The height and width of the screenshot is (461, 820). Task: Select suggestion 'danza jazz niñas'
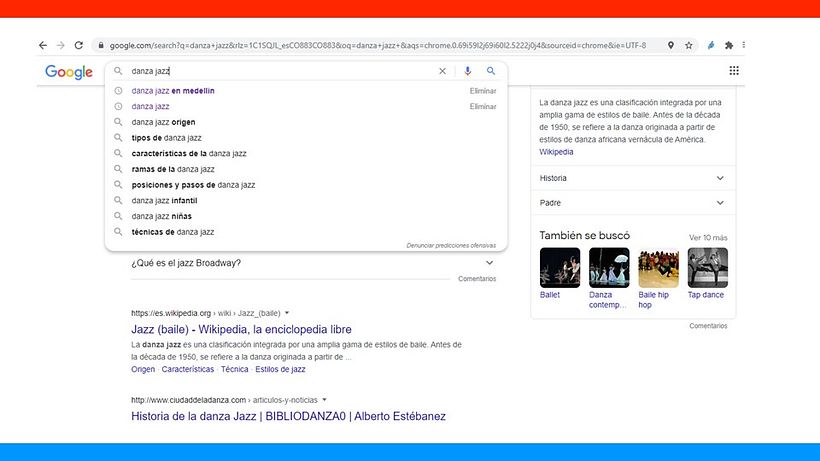point(162,216)
